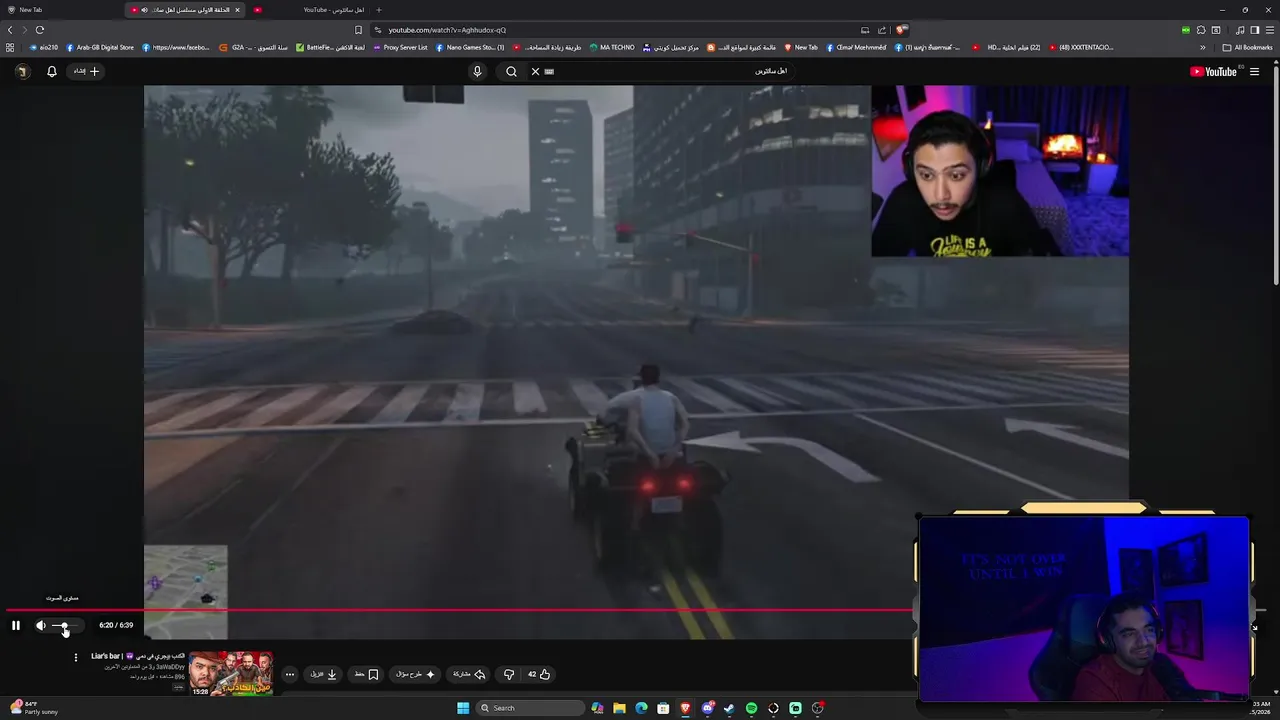This screenshot has height=720, width=1280.
Task: Open File Explorer from taskbar
Action: (619, 708)
